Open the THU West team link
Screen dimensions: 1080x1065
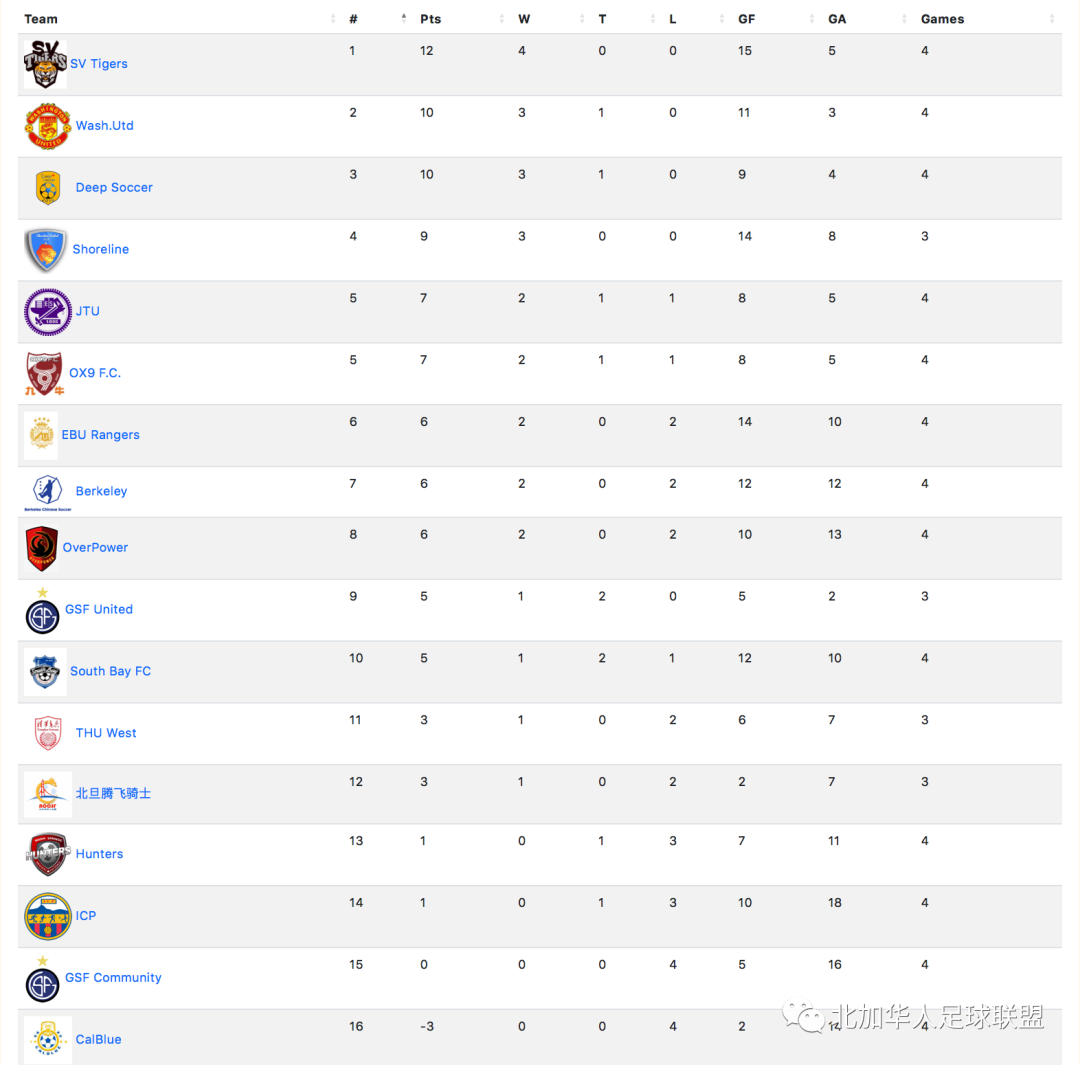[106, 733]
